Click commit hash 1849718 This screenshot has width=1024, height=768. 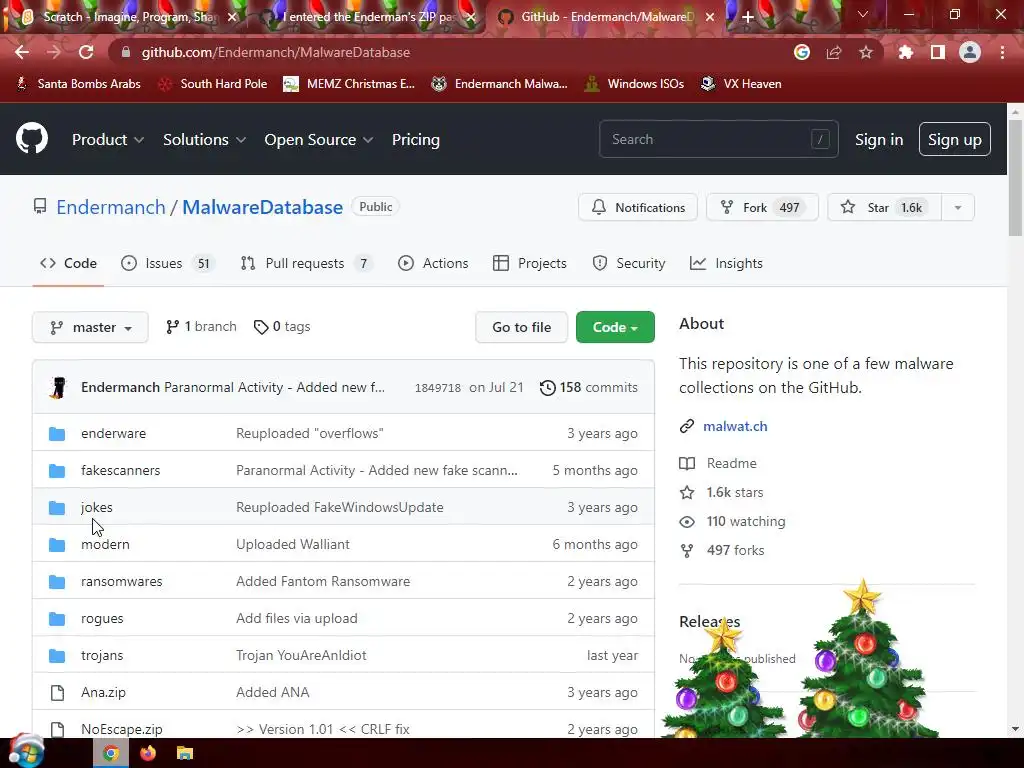coord(438,388)
